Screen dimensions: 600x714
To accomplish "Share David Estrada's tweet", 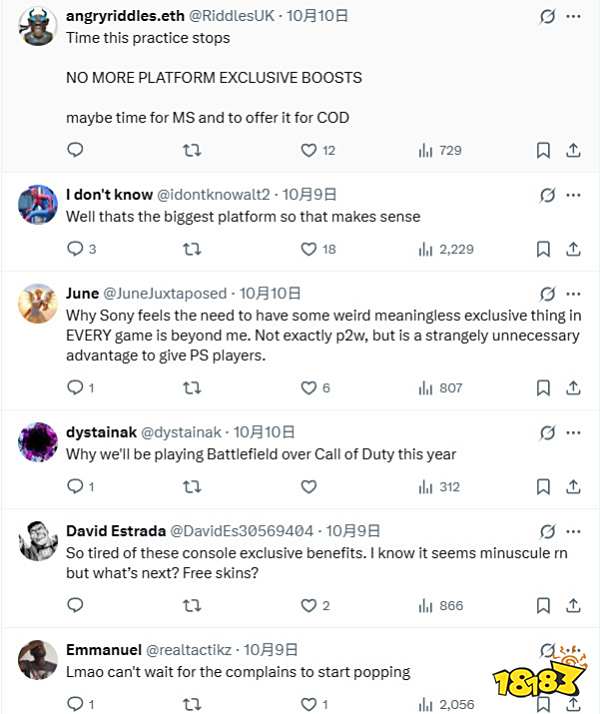I will pyautogui.click(x=573, y=605).
